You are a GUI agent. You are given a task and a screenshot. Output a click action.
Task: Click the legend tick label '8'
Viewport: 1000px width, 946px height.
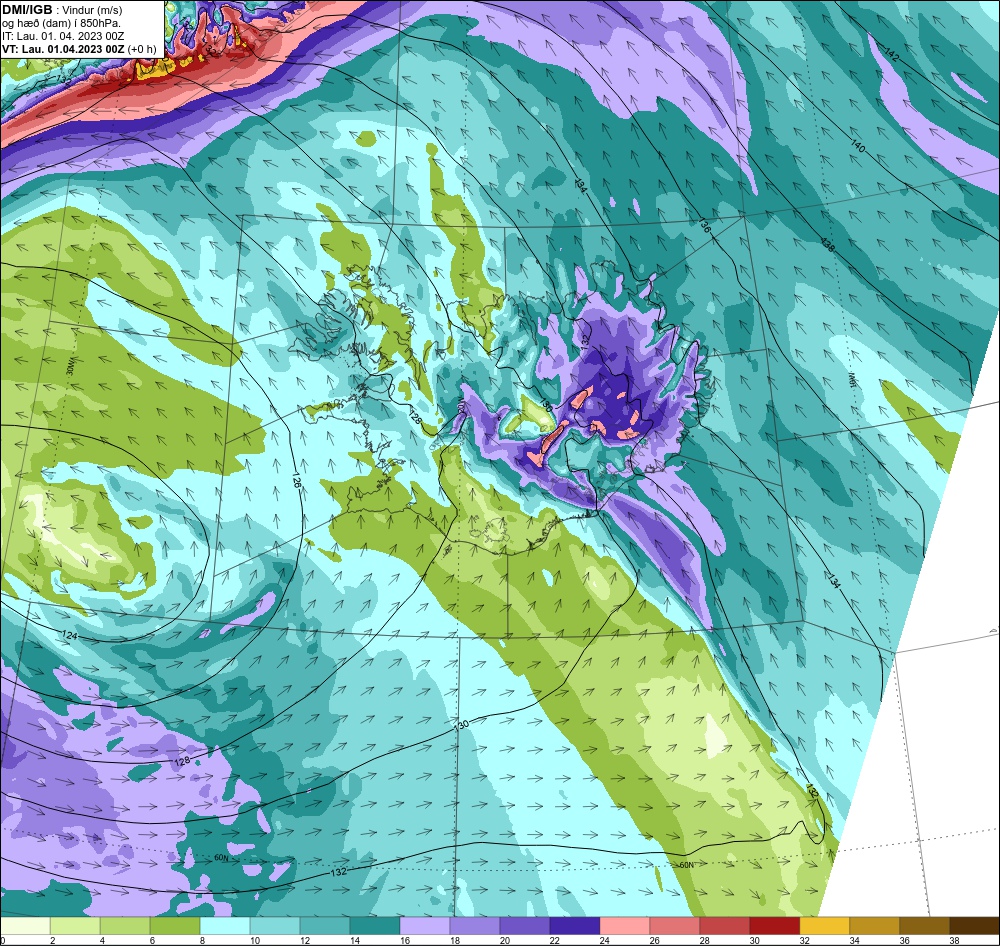202,940
